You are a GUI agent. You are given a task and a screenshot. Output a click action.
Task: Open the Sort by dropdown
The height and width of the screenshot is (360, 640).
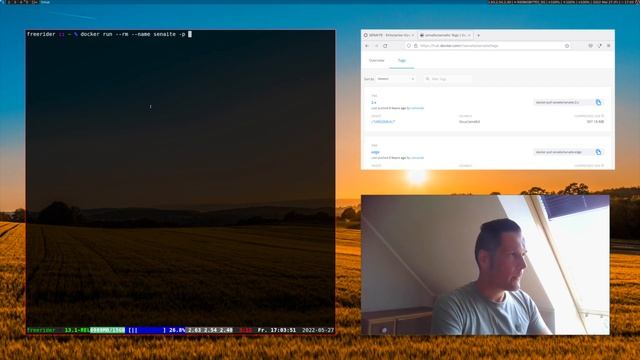pos(396,79)
